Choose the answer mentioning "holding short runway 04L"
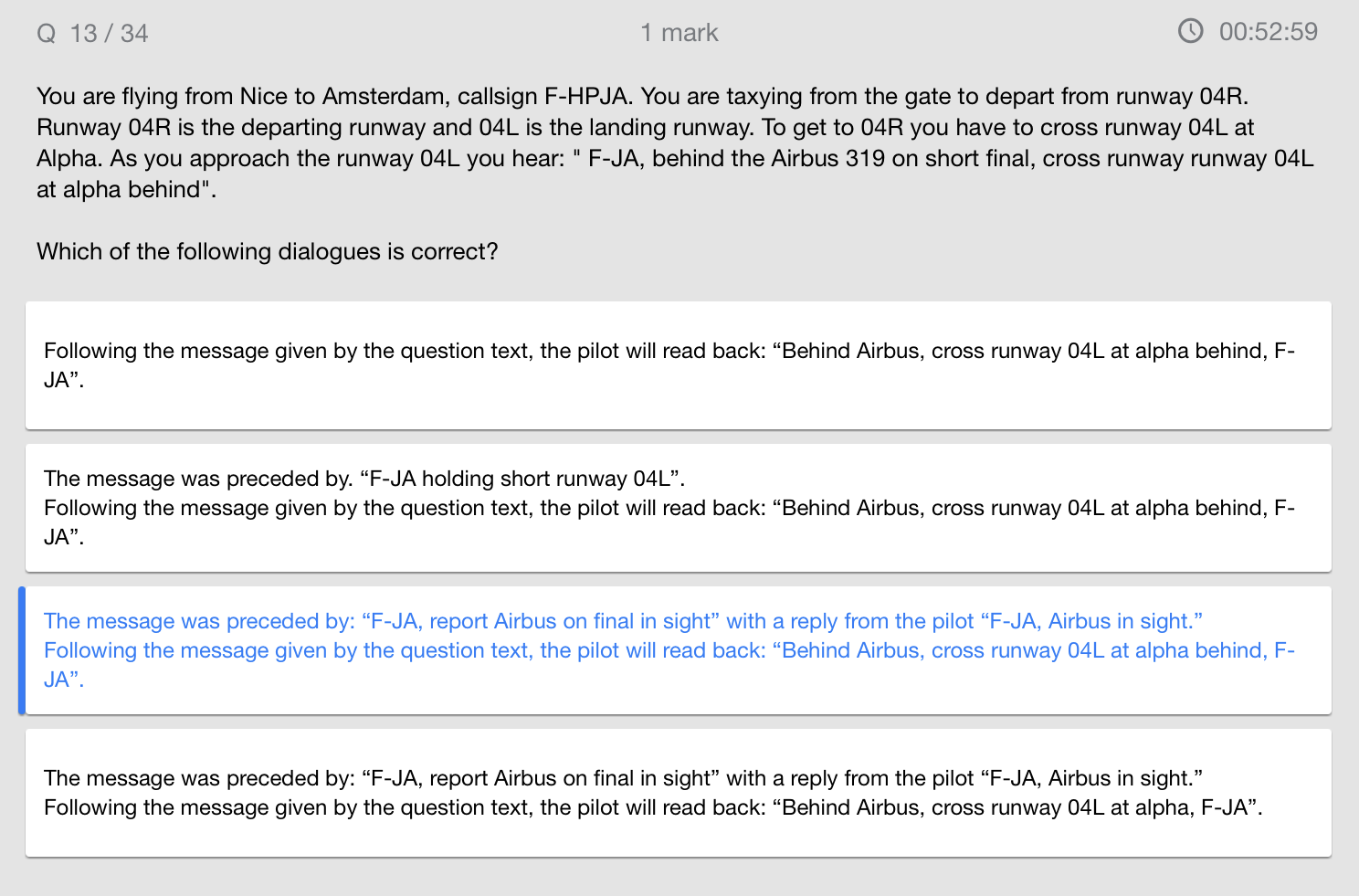The height and width of the screenshot is (896, 1359). pyautogui.click(x=678, y=508)
